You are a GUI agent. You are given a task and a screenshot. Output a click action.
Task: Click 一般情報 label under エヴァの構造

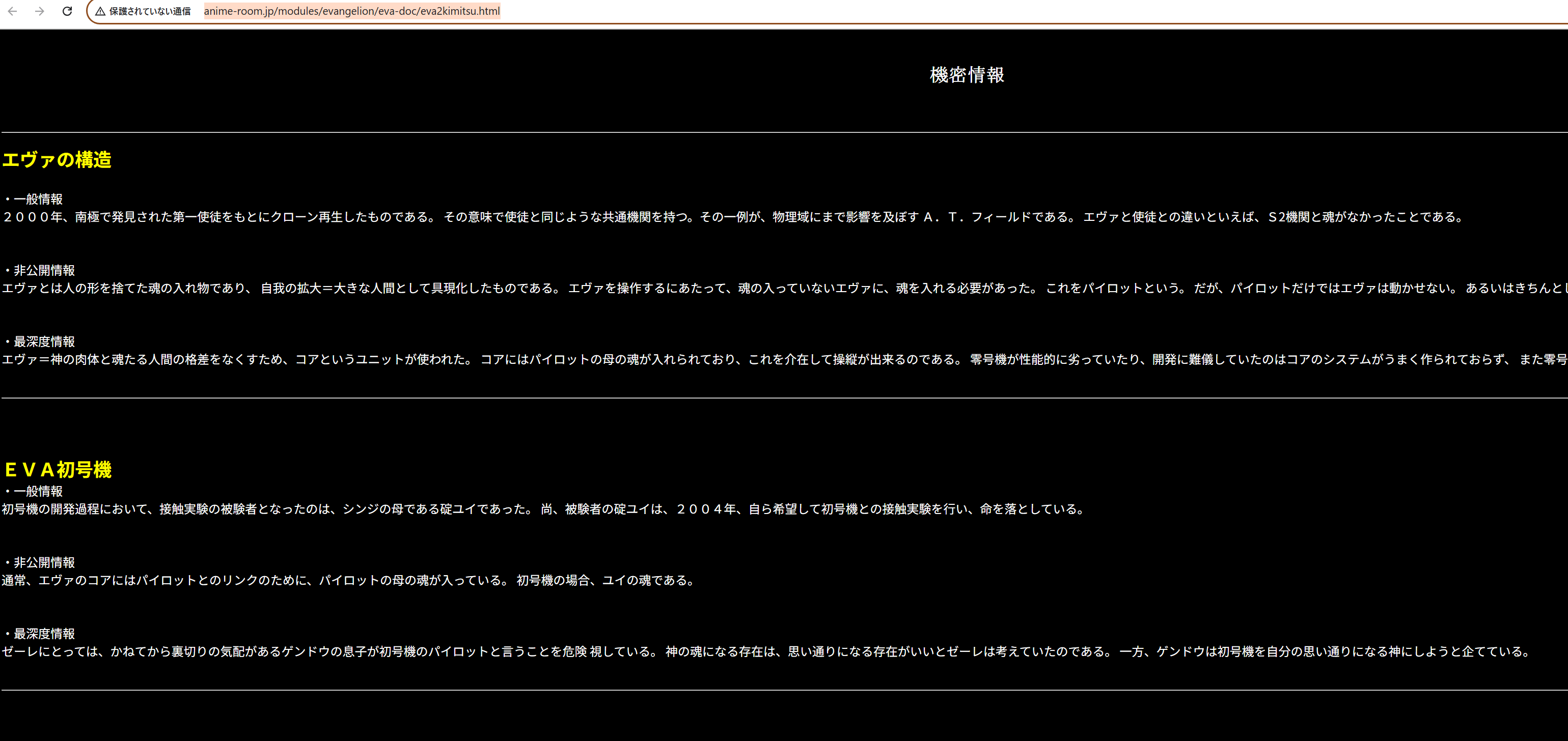[x=38, y=199]
